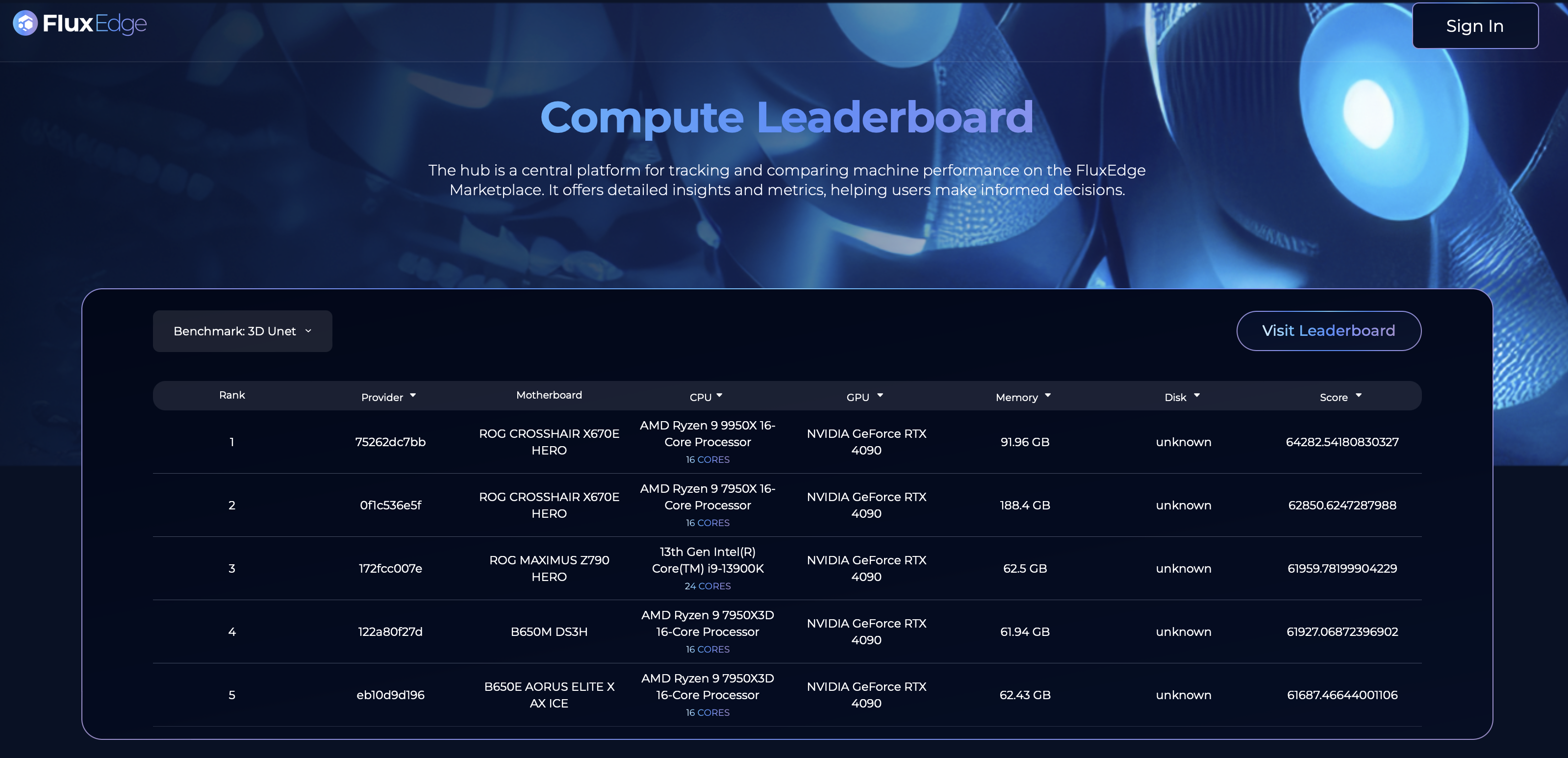Click memory value 188.4 GB
1568x758 pixels.
click(1025, 505)
